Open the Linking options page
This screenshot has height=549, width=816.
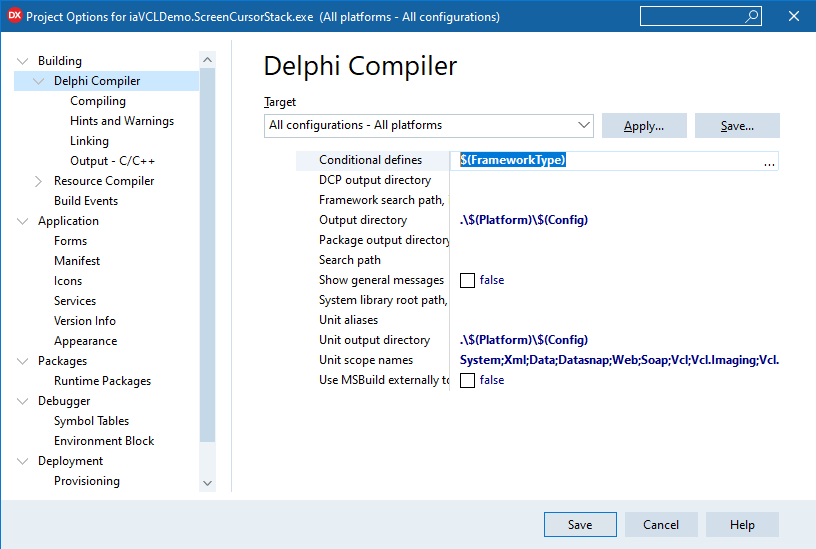[90, 141]
